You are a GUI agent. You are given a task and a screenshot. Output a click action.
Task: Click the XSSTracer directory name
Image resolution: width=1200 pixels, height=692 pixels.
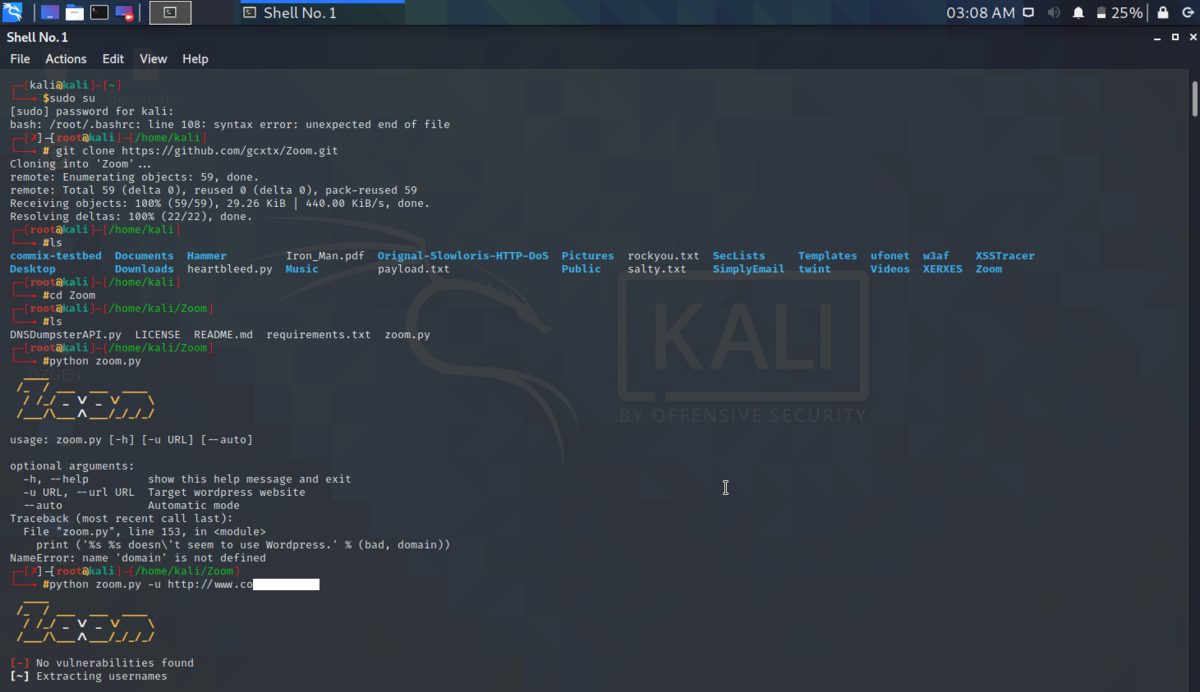(x=1005, y=256)
